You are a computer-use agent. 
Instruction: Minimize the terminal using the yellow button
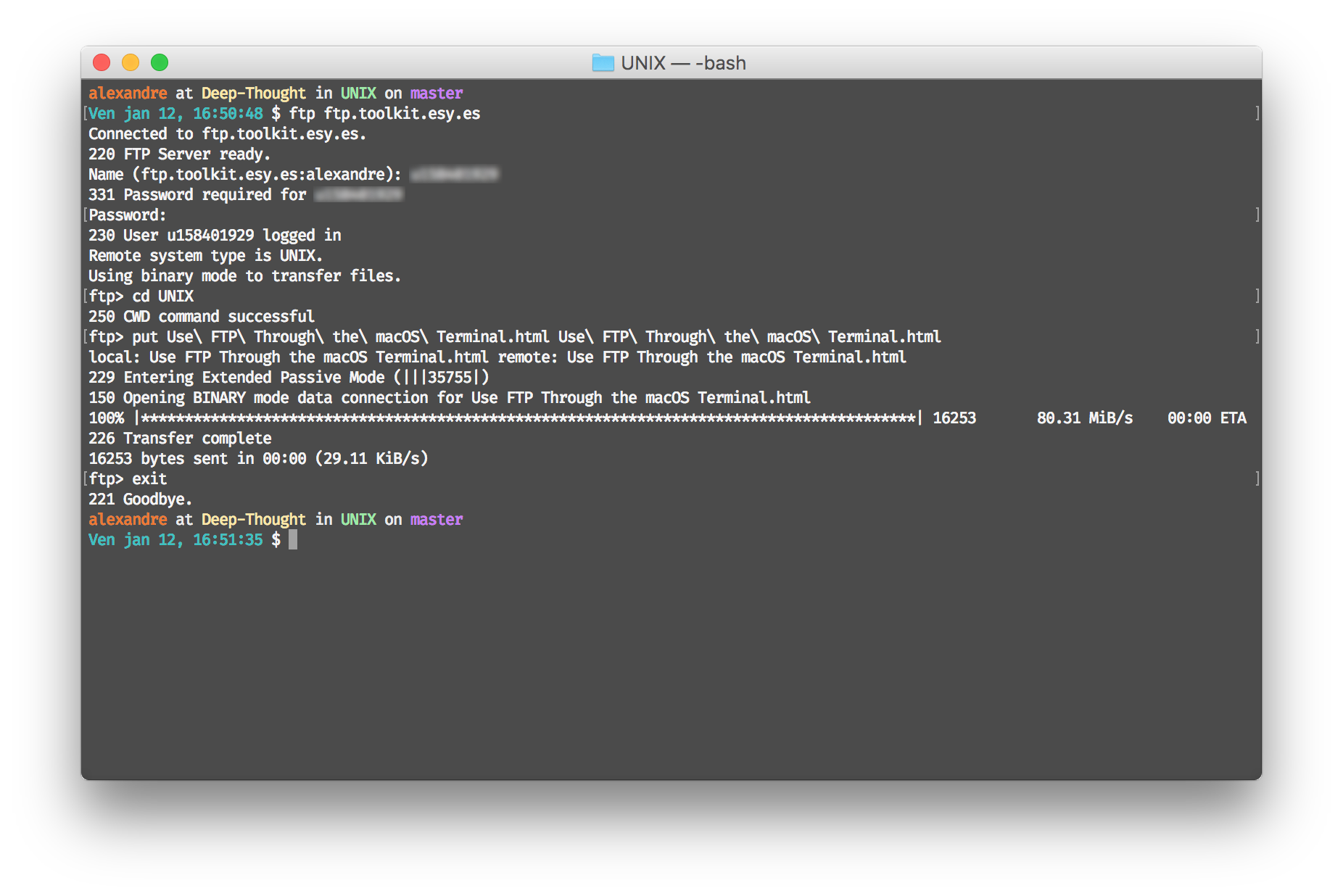coord(131,63)
